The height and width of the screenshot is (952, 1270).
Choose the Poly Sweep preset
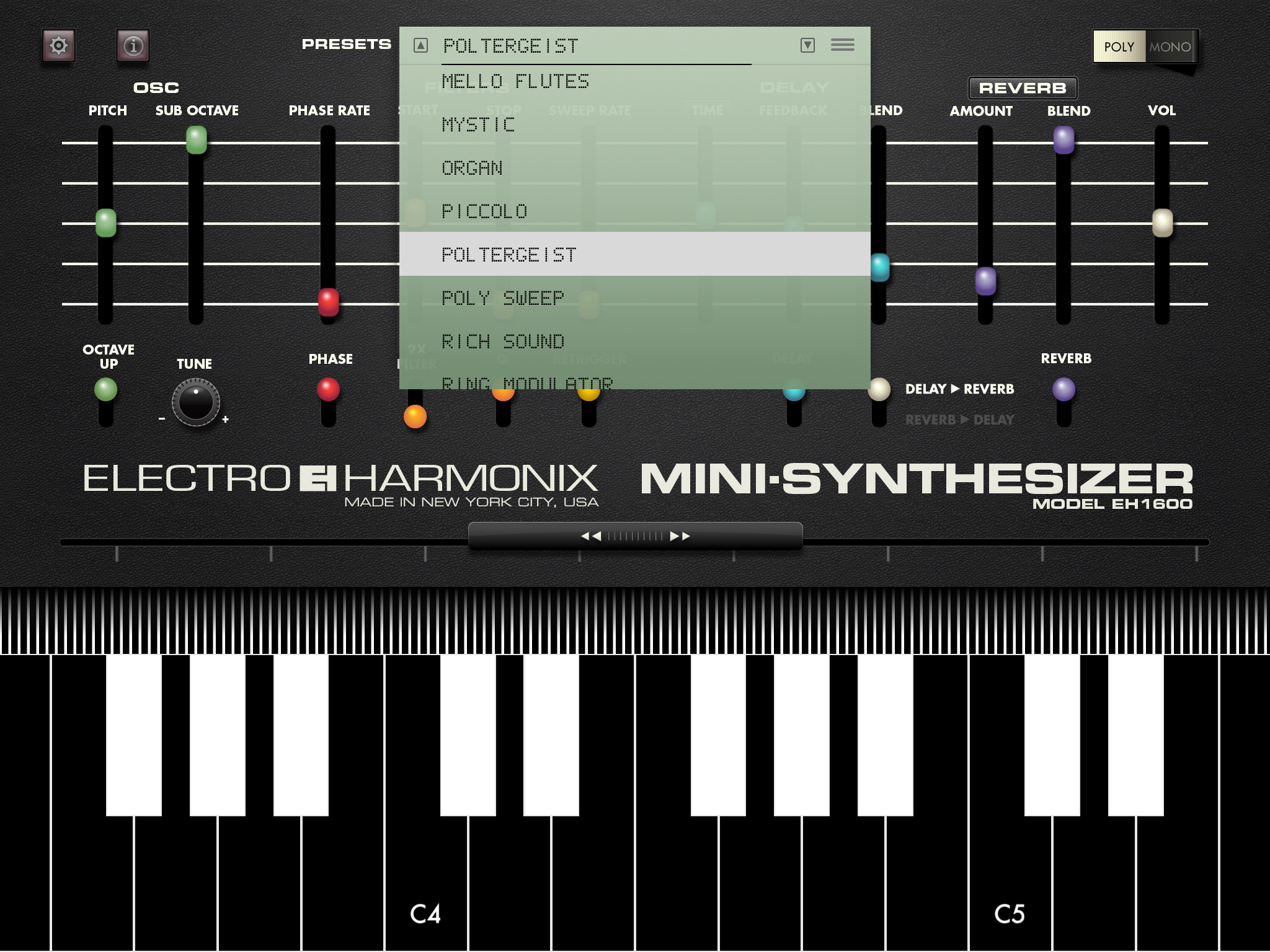(x=503, y=298)
